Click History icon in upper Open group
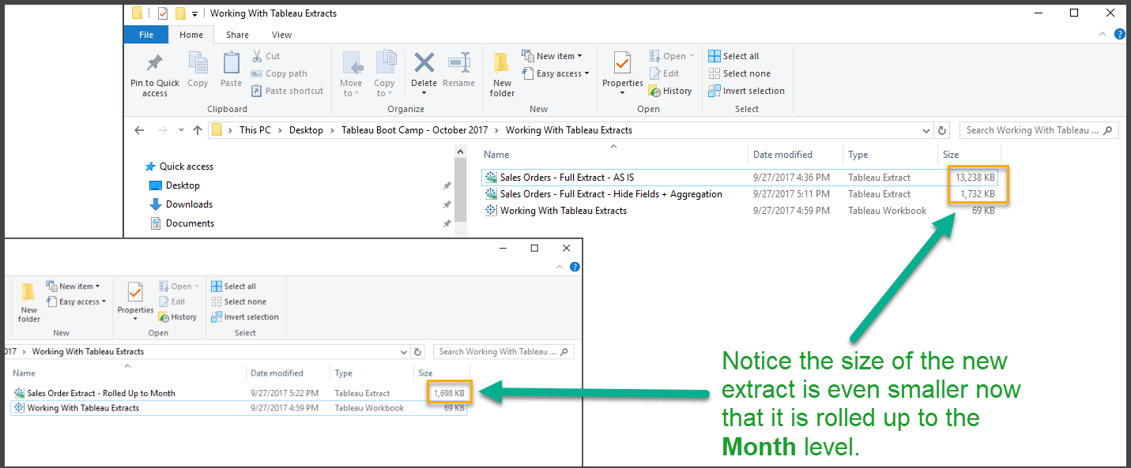Screen dimensions: 1131x468 (x=670, y=91)
